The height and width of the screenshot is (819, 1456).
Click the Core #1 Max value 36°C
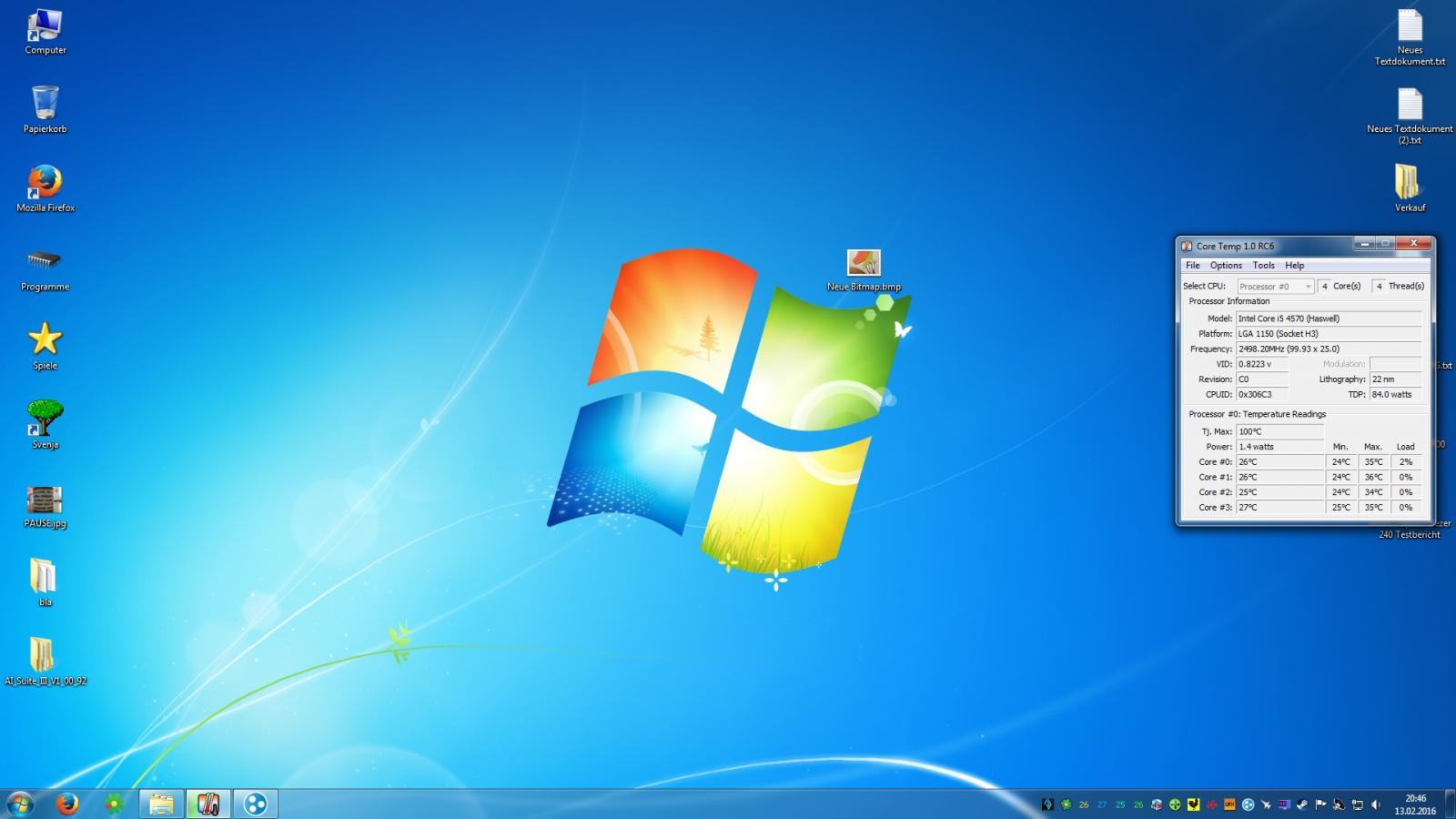tap(1373, 477)
